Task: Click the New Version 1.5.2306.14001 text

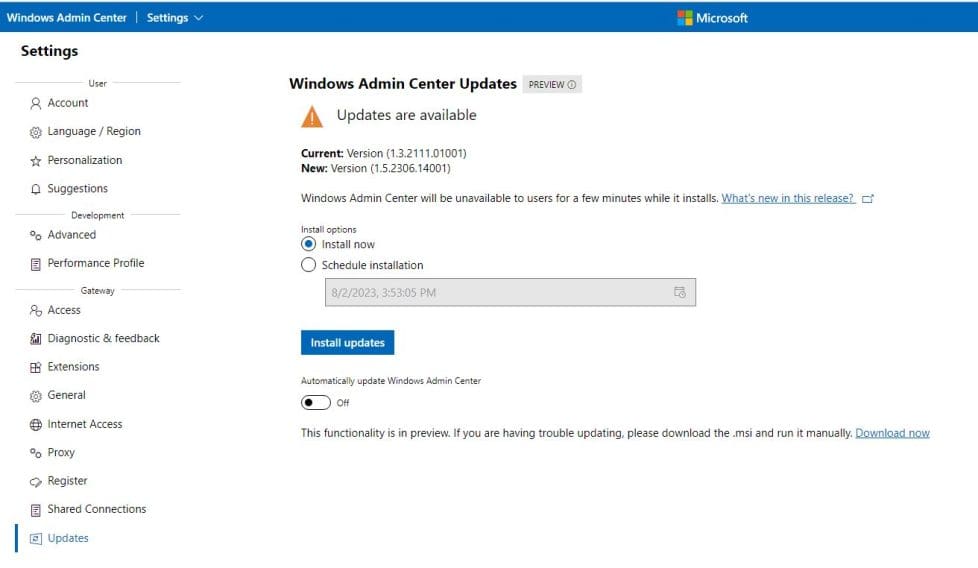Action: coord(375,168)
